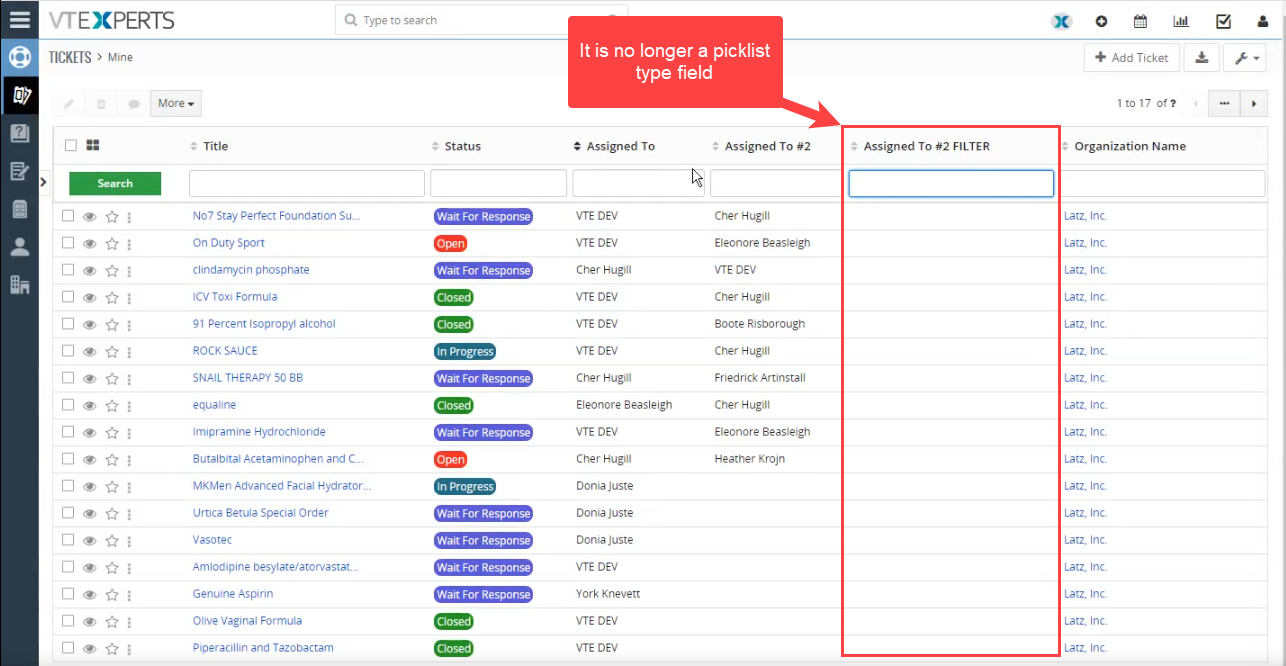The height and width of the screenshot is (666, 1286).
Task: Quick view eye icon for Olive Vaginal Formula
Action: (x=90, y=621)
